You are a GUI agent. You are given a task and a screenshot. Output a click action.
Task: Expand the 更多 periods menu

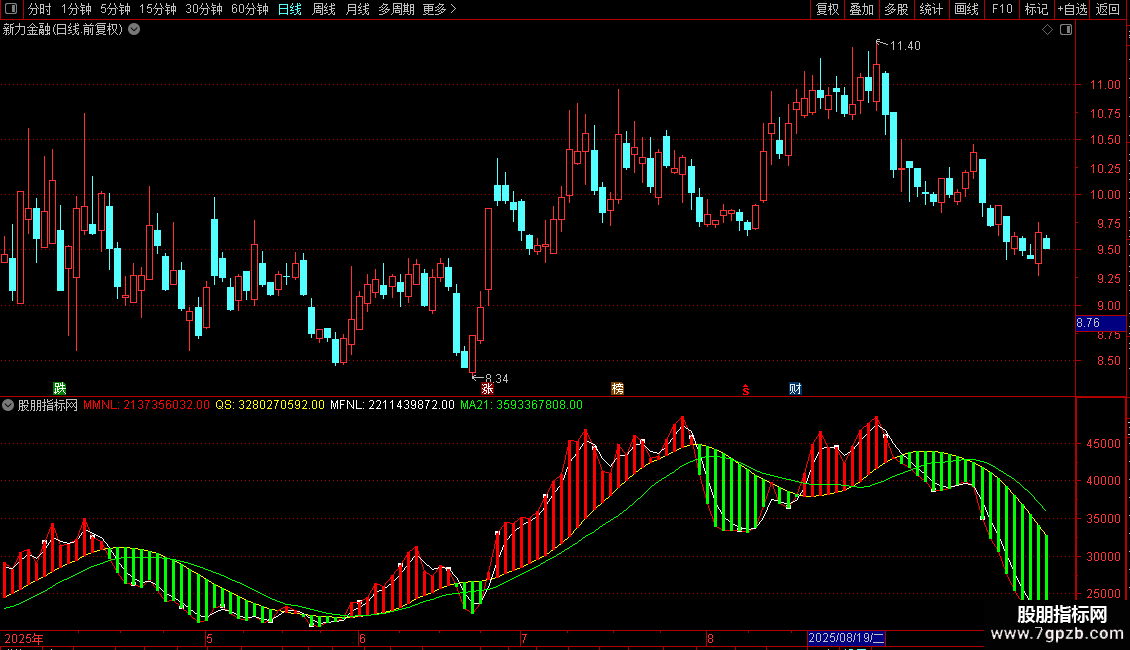point(440,9)
